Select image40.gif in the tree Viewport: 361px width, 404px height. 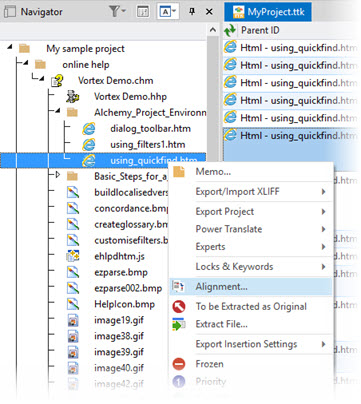[x=119, y=368]
